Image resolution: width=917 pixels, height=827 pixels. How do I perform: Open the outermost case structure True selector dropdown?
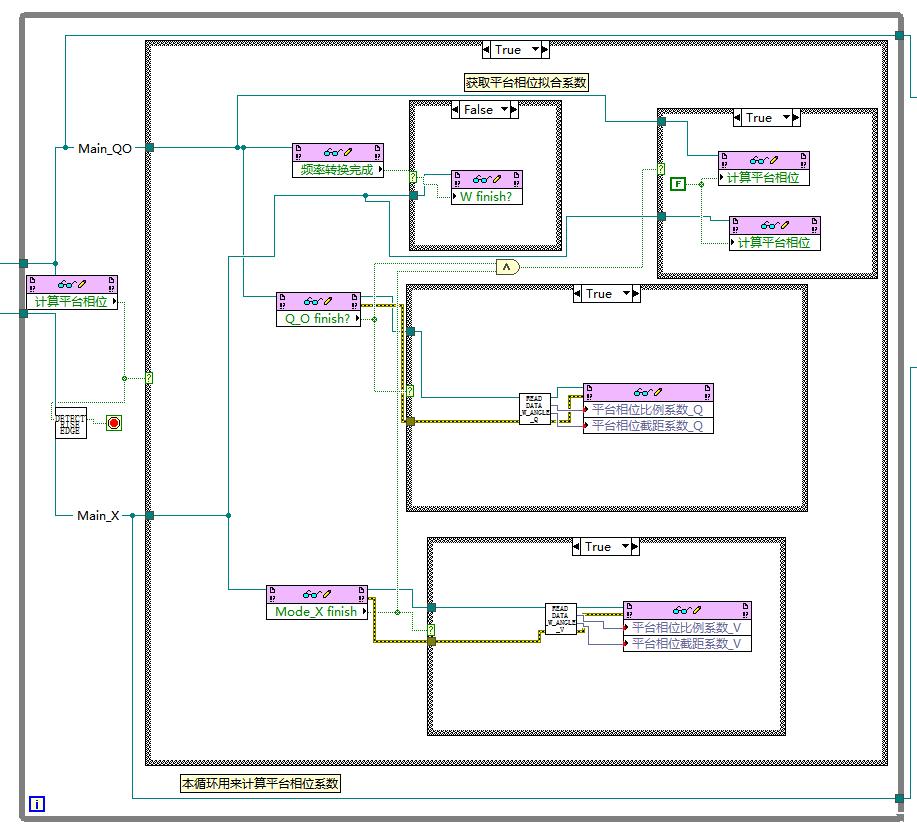tap(535, 49)
